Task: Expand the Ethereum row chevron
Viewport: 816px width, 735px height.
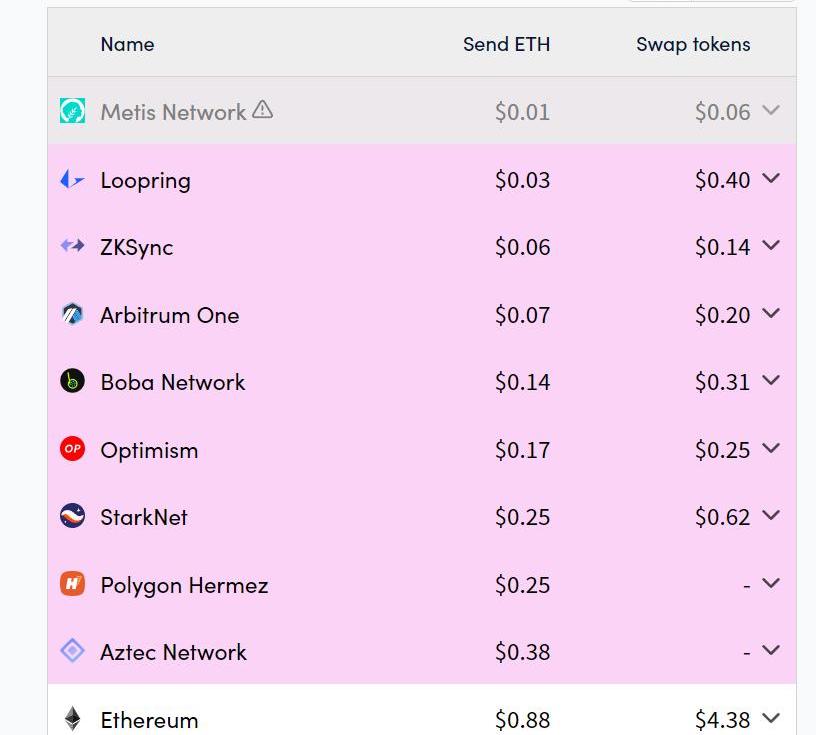Action: click(x=770, y=718)
